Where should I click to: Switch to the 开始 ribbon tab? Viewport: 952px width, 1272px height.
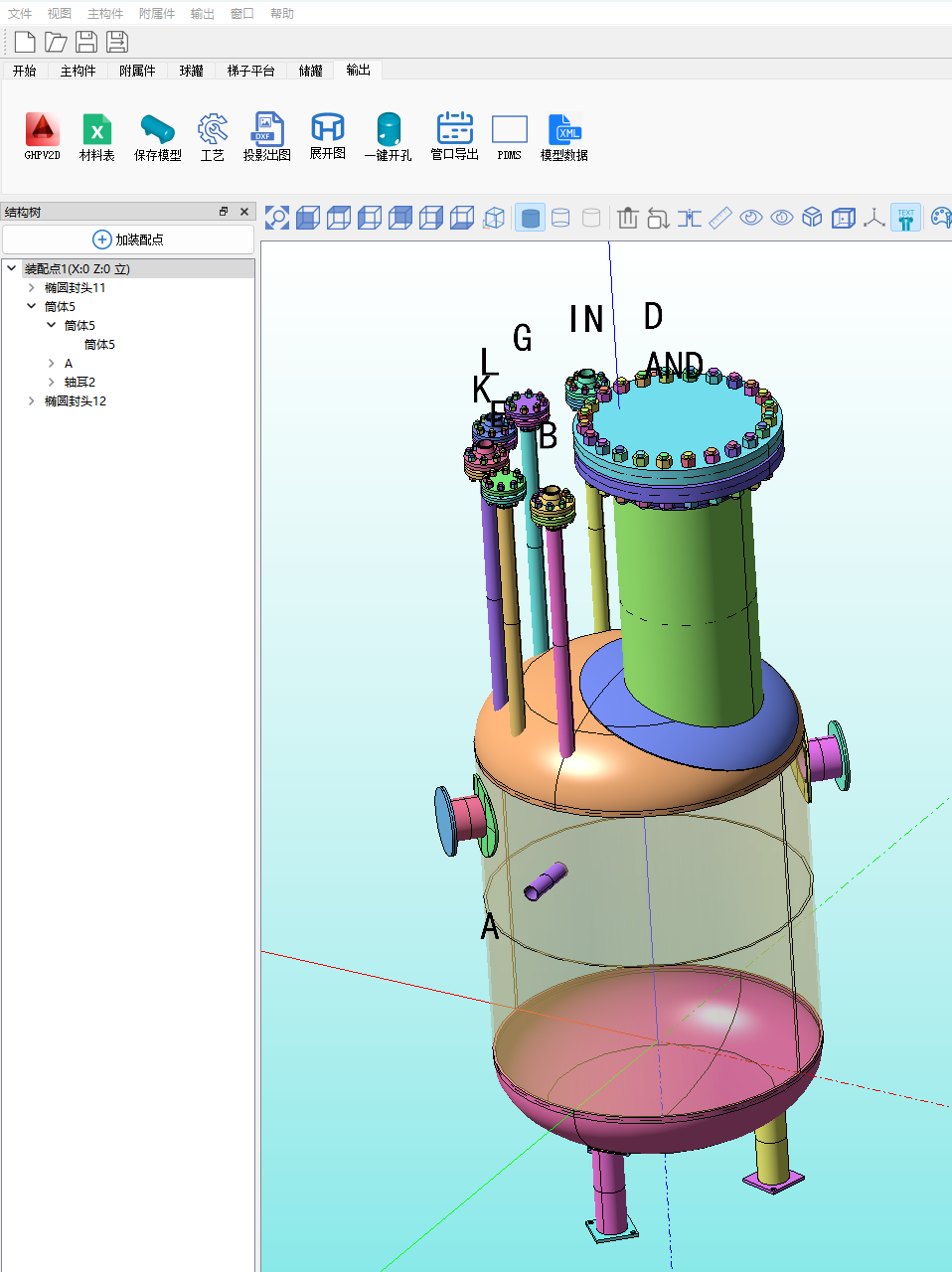pyautogui.click(x=24, y=71)
